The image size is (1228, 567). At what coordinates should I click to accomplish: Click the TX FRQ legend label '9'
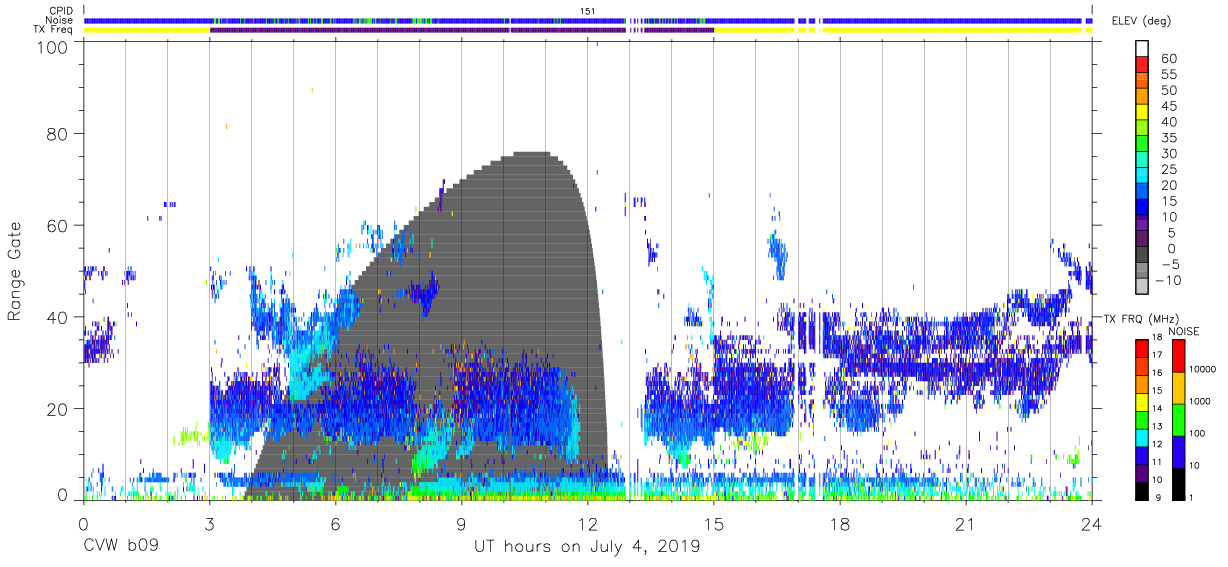1156,497
